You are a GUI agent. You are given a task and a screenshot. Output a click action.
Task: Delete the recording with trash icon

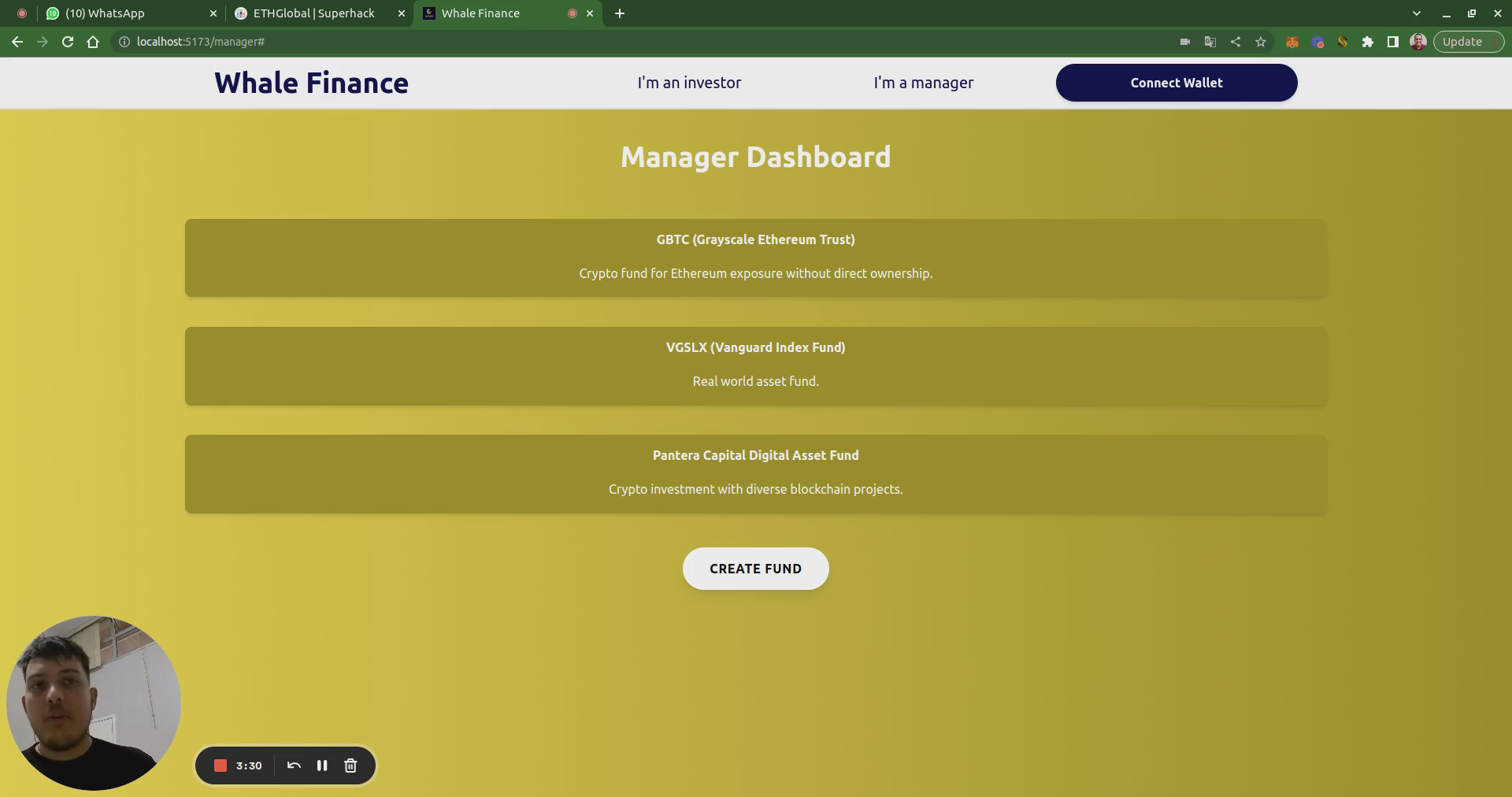click(350, 765)
